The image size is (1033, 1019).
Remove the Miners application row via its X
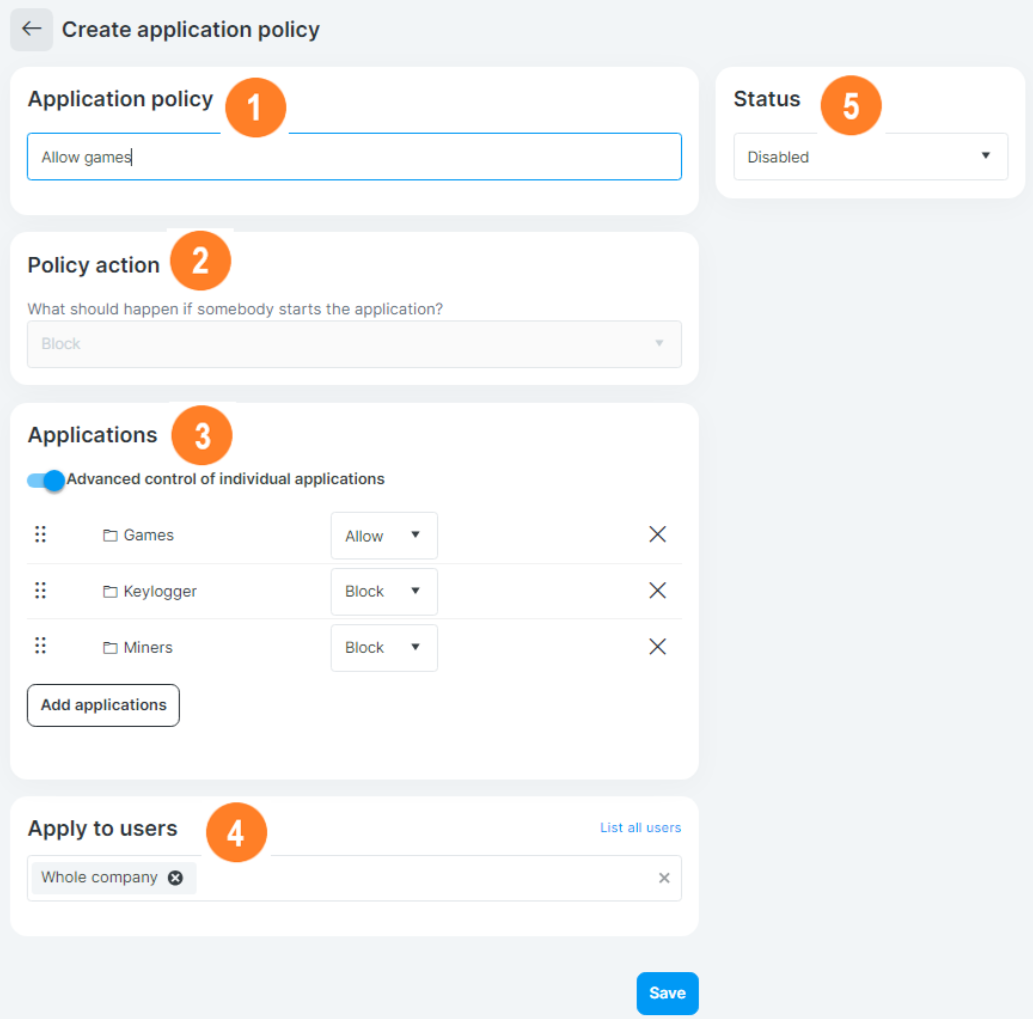pyautogui.click(x=657, y=646)
